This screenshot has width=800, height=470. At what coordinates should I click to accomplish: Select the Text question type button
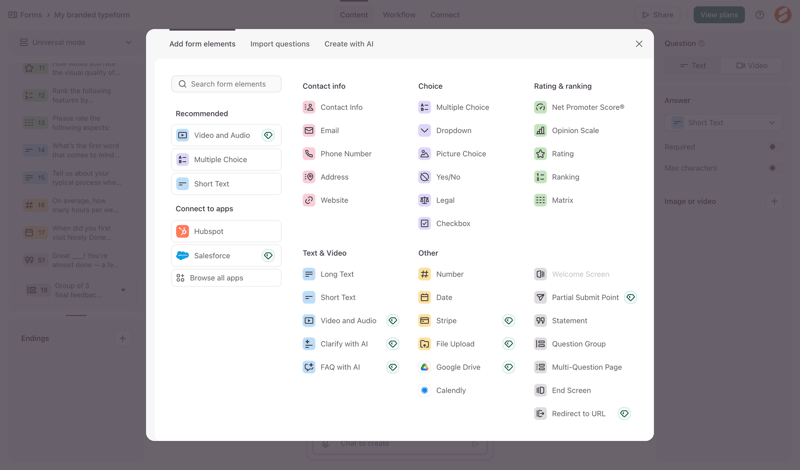pos(693,65)
